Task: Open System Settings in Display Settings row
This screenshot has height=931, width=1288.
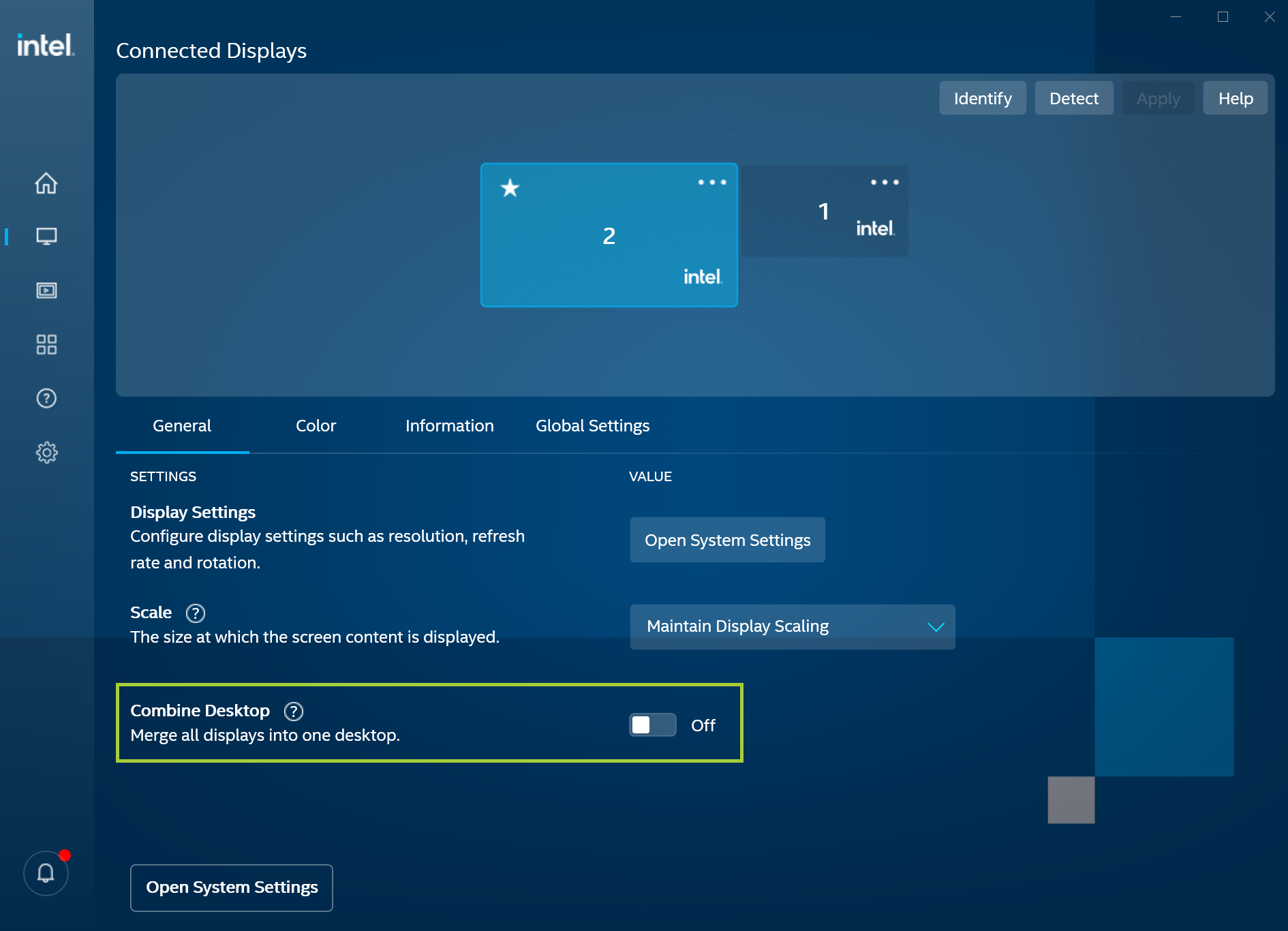Action: [x=727, y=540]
